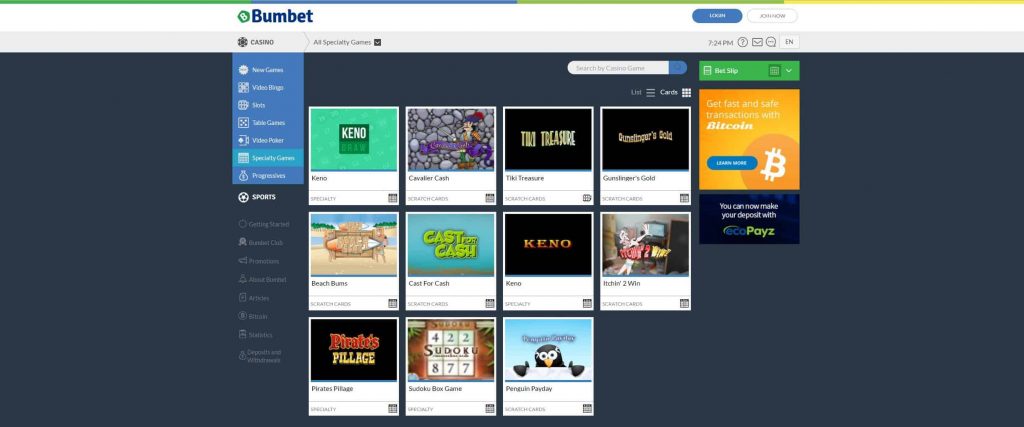Click the Bumbet logo
This screenshot has width=1024, height=427.
click(x=275, y=16)
